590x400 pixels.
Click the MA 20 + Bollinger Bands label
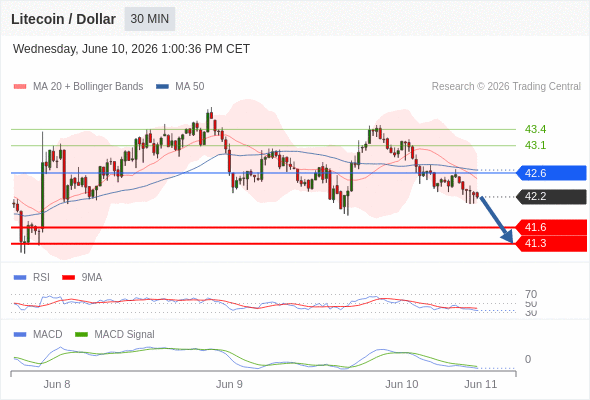pyautogui.click(x=88, y=87)
